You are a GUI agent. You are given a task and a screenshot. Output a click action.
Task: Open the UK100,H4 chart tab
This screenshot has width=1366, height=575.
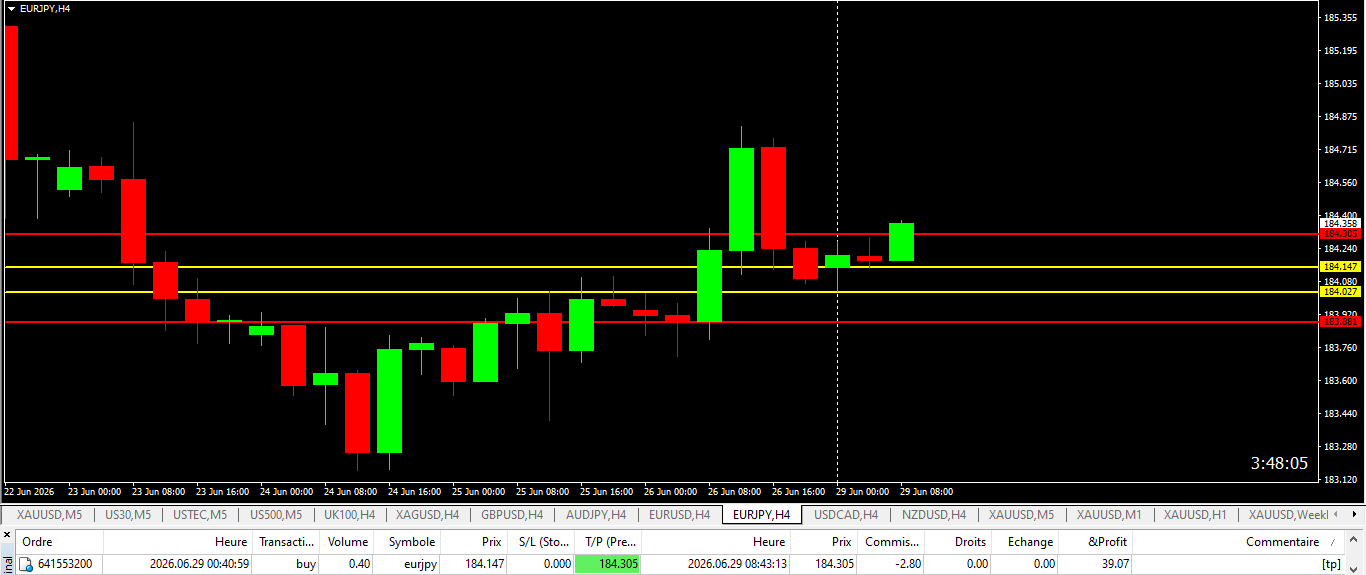[x=349, y=515]
